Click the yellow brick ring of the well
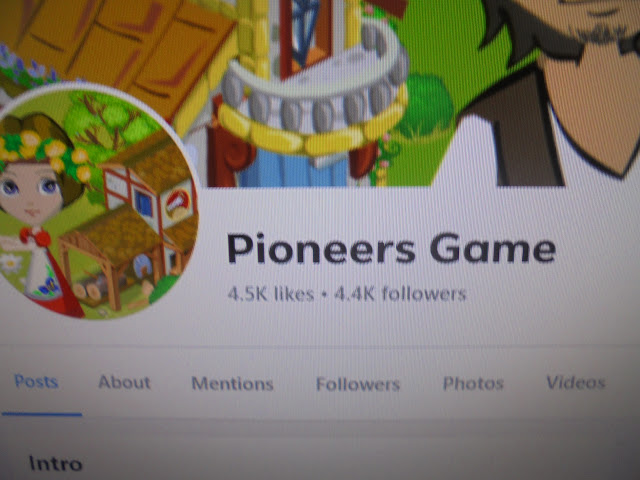 (x=310, y=131)
